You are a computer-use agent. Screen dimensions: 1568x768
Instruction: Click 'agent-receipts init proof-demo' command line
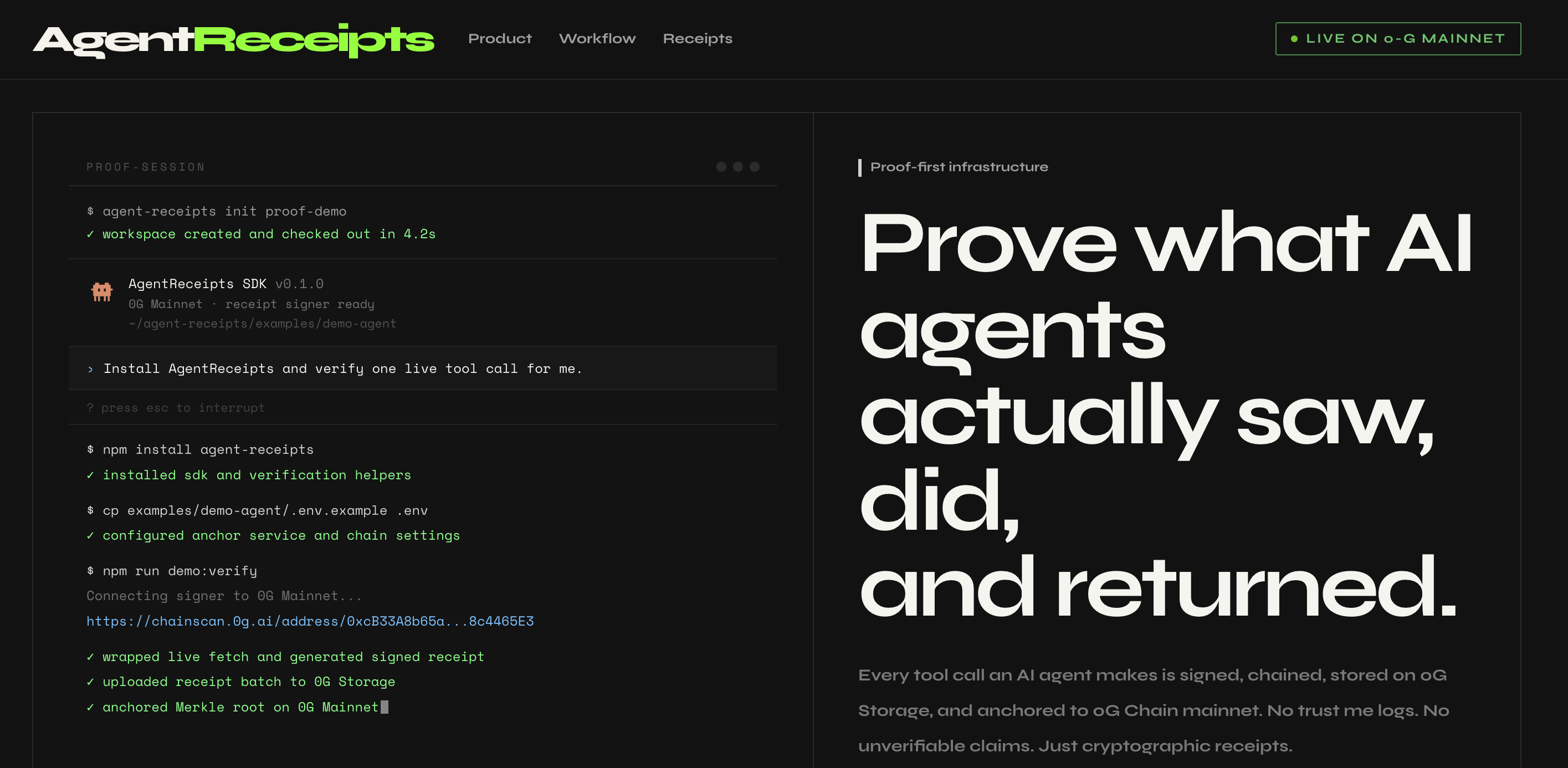click(x=217, y=211)
